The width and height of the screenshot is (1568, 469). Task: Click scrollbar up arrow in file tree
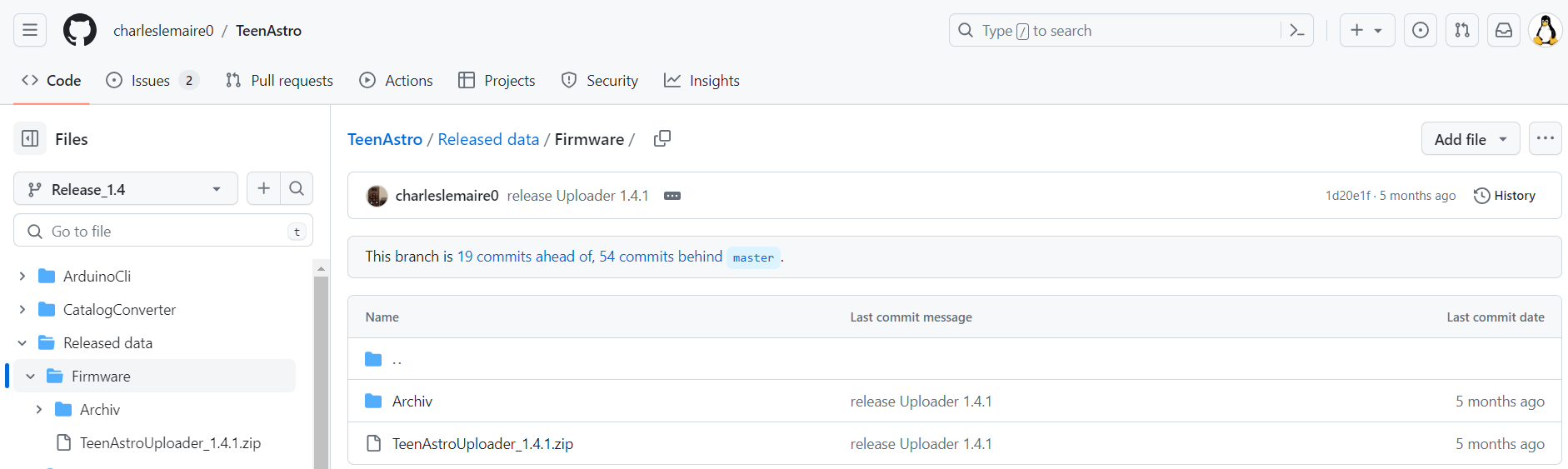pos(321,268)
